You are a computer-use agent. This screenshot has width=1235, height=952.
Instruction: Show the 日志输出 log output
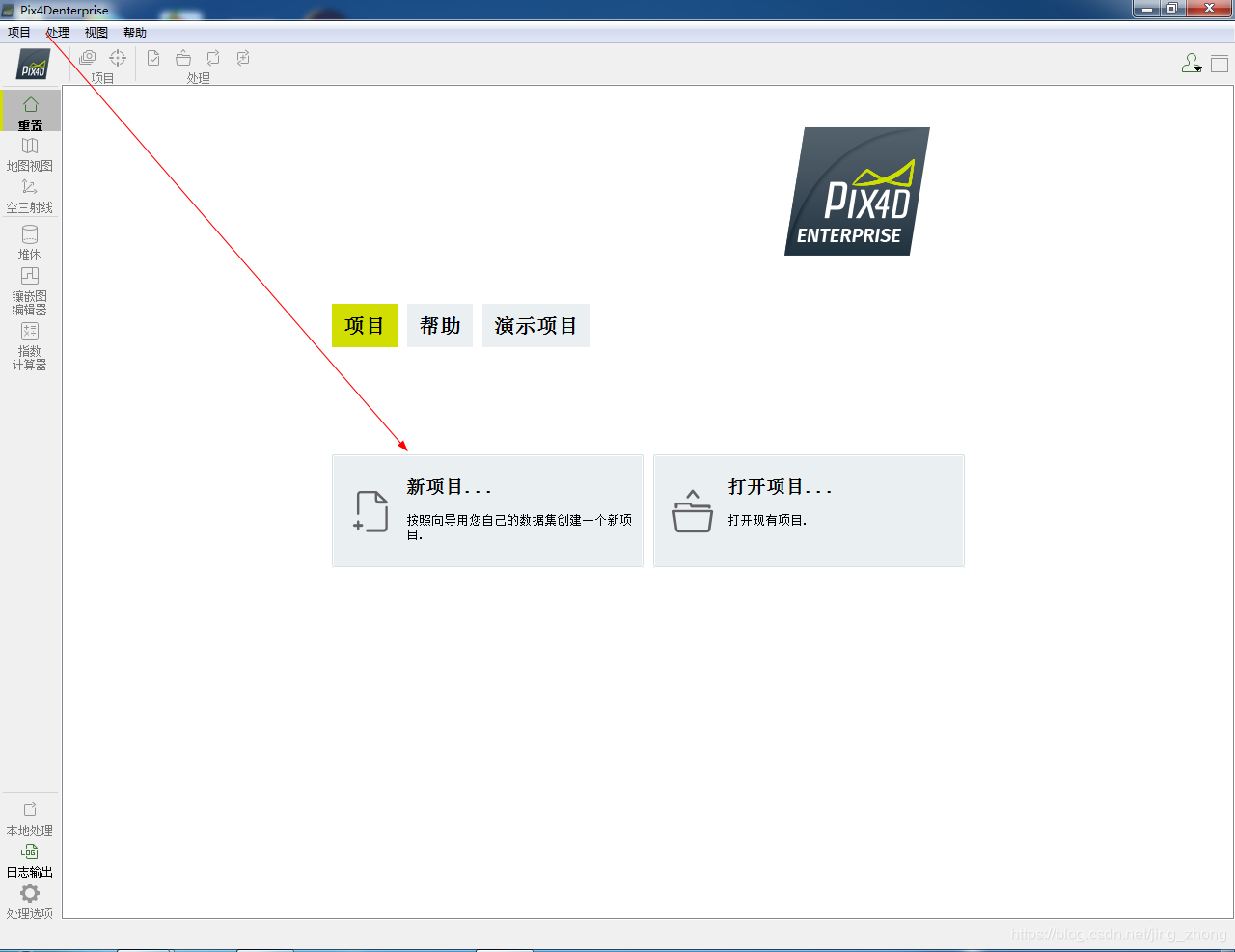pyautogui.click(x=30, y=860)
